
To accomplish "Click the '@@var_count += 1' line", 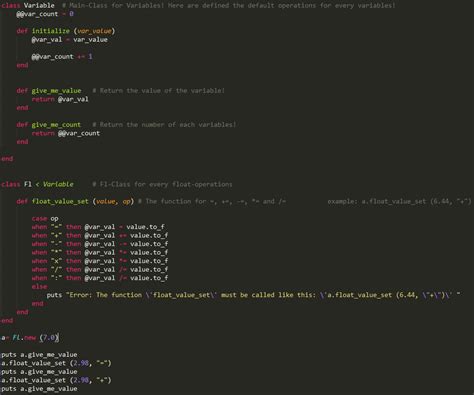I will tap(62, 57).
